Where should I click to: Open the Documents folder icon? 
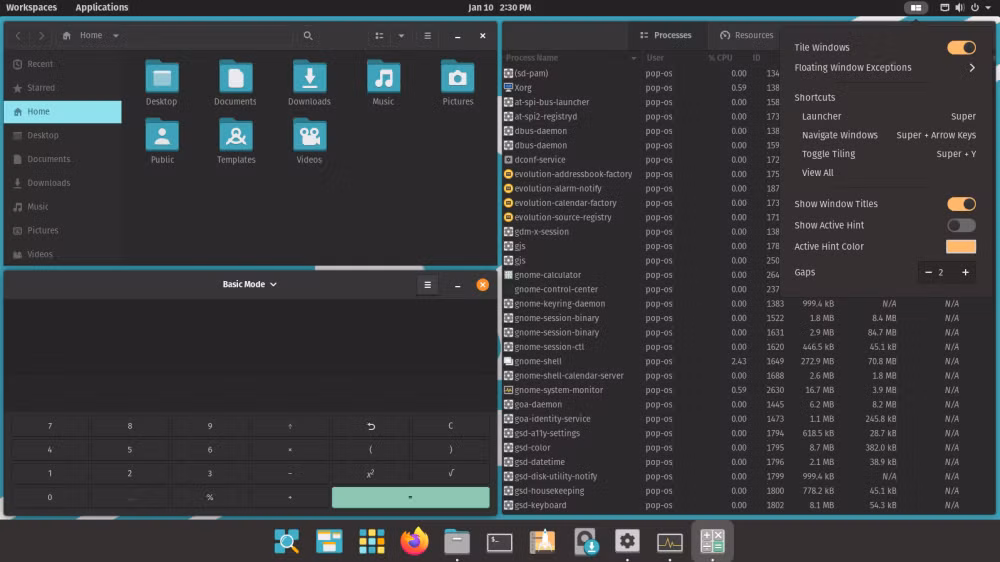click(235, 78)
